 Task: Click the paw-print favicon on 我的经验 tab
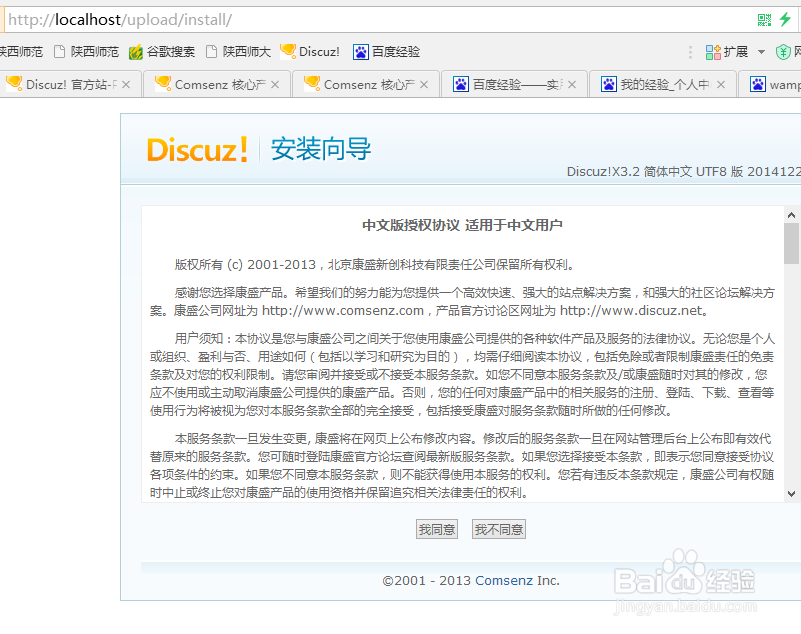610,85
